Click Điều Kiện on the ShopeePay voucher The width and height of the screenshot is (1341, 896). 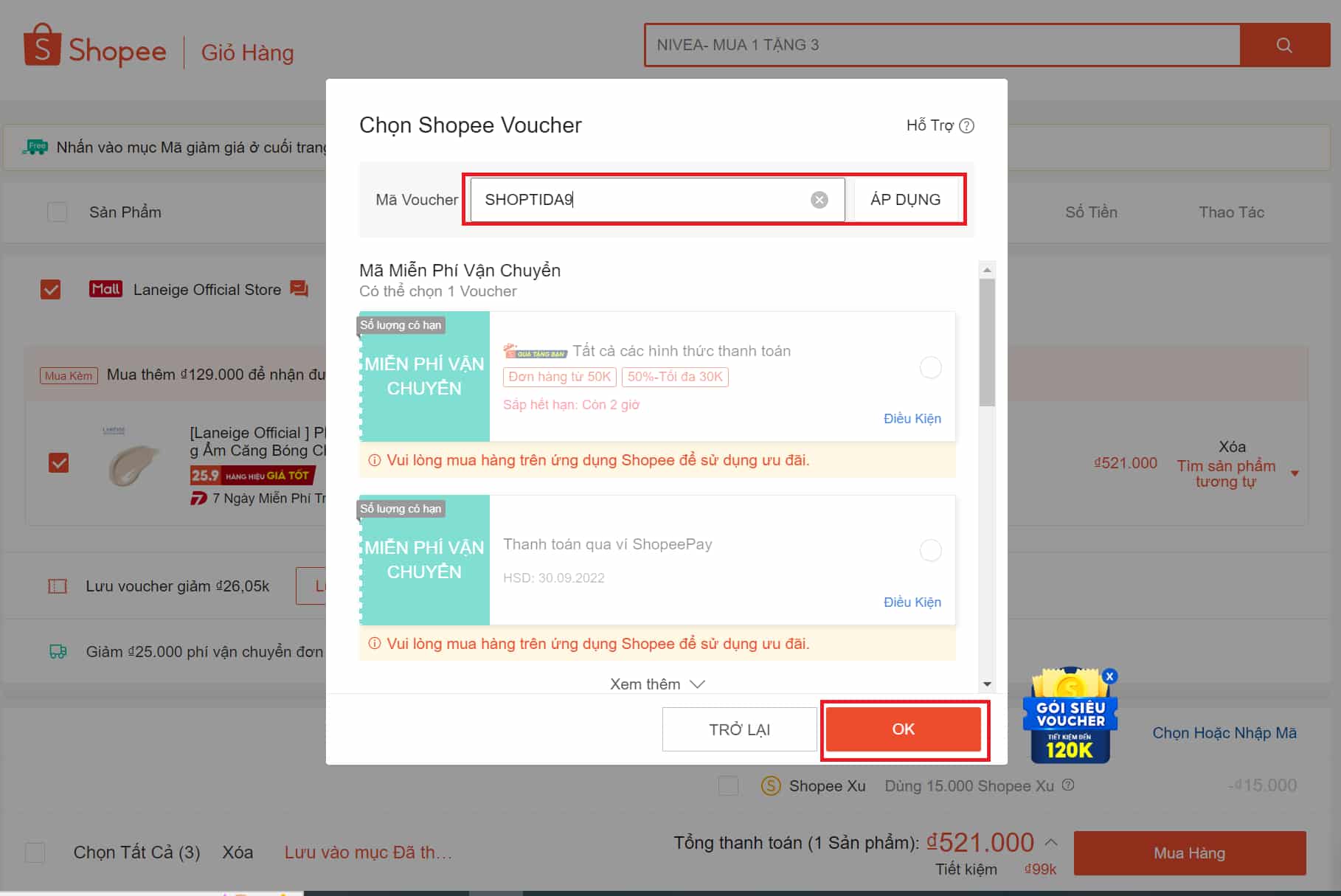point(912,602)
